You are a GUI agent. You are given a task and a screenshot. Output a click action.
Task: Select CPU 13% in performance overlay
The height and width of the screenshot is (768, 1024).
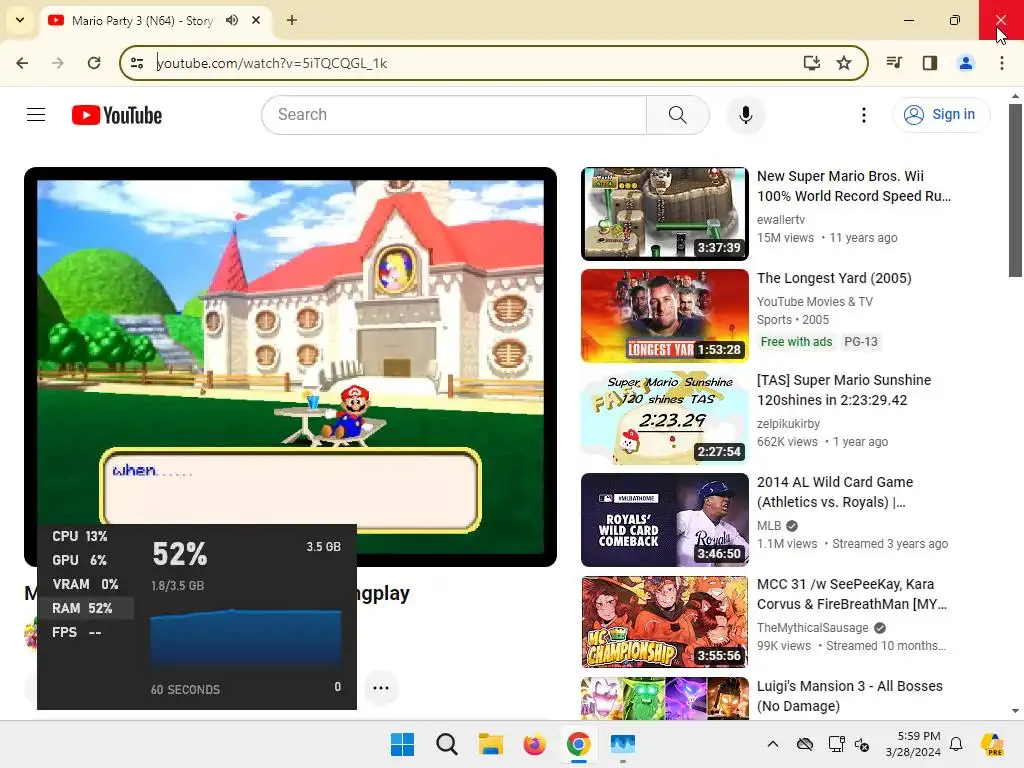(80, 536)
